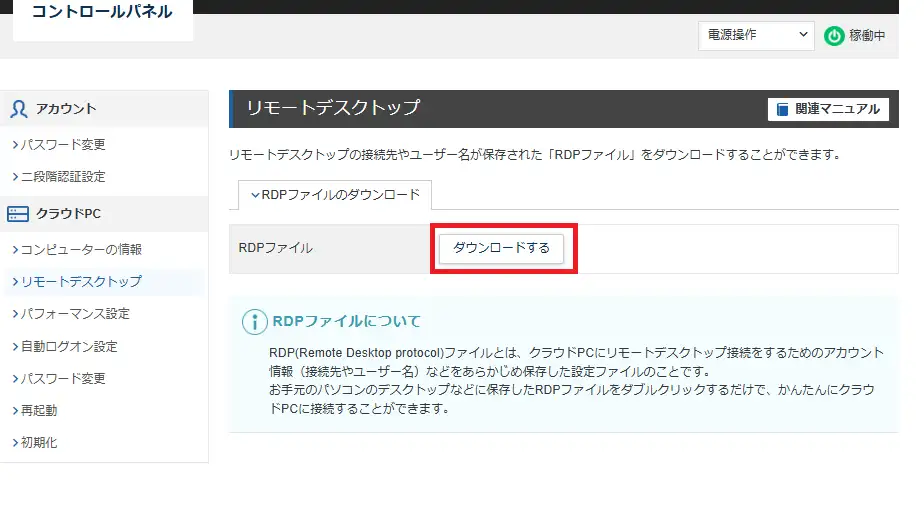924x509 pixels.
Task: Select リモートデスクトップ in sidebar
Action: pos(80,281)
